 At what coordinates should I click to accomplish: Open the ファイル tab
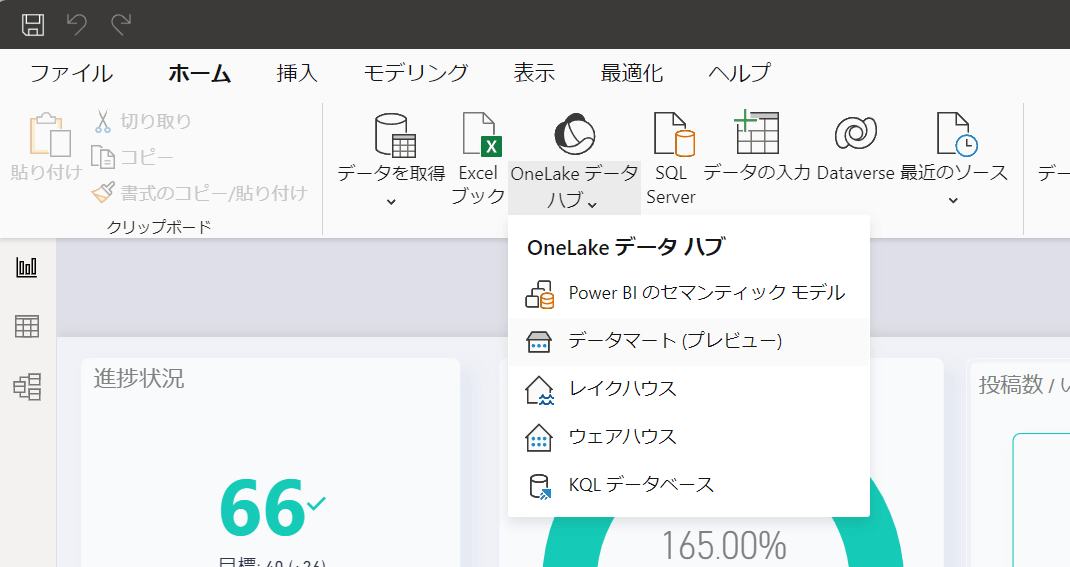pyautogui.click(x=72, y=73)
